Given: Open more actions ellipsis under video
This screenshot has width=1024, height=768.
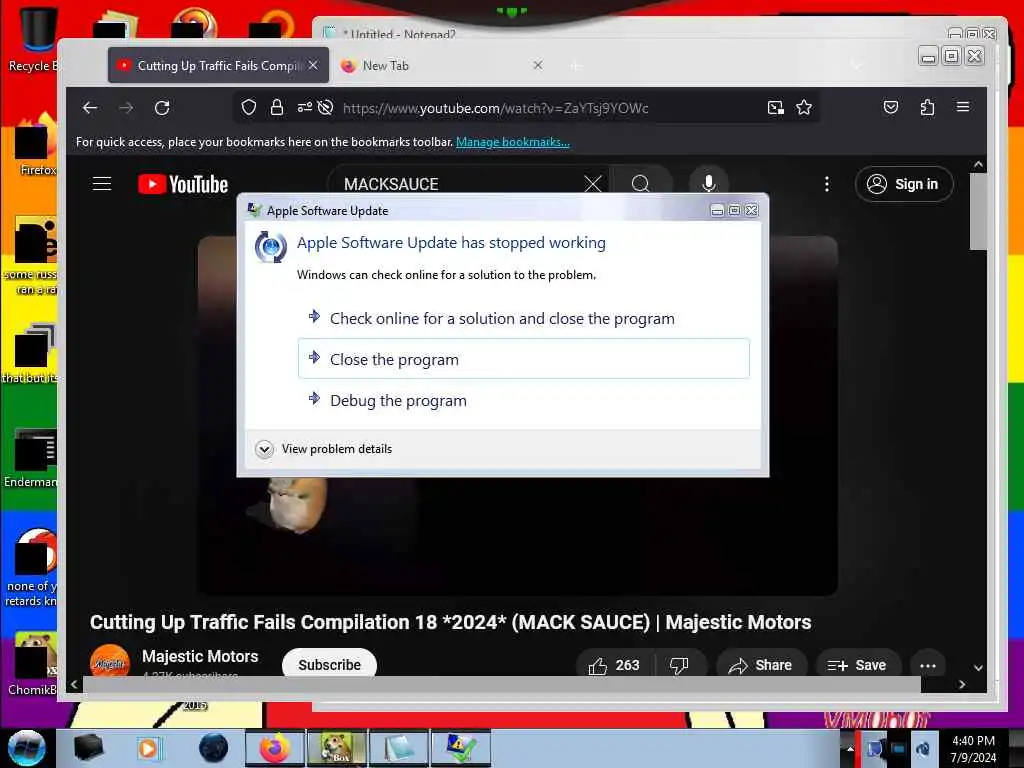Looking at the screenshot, I should [927, 665].
